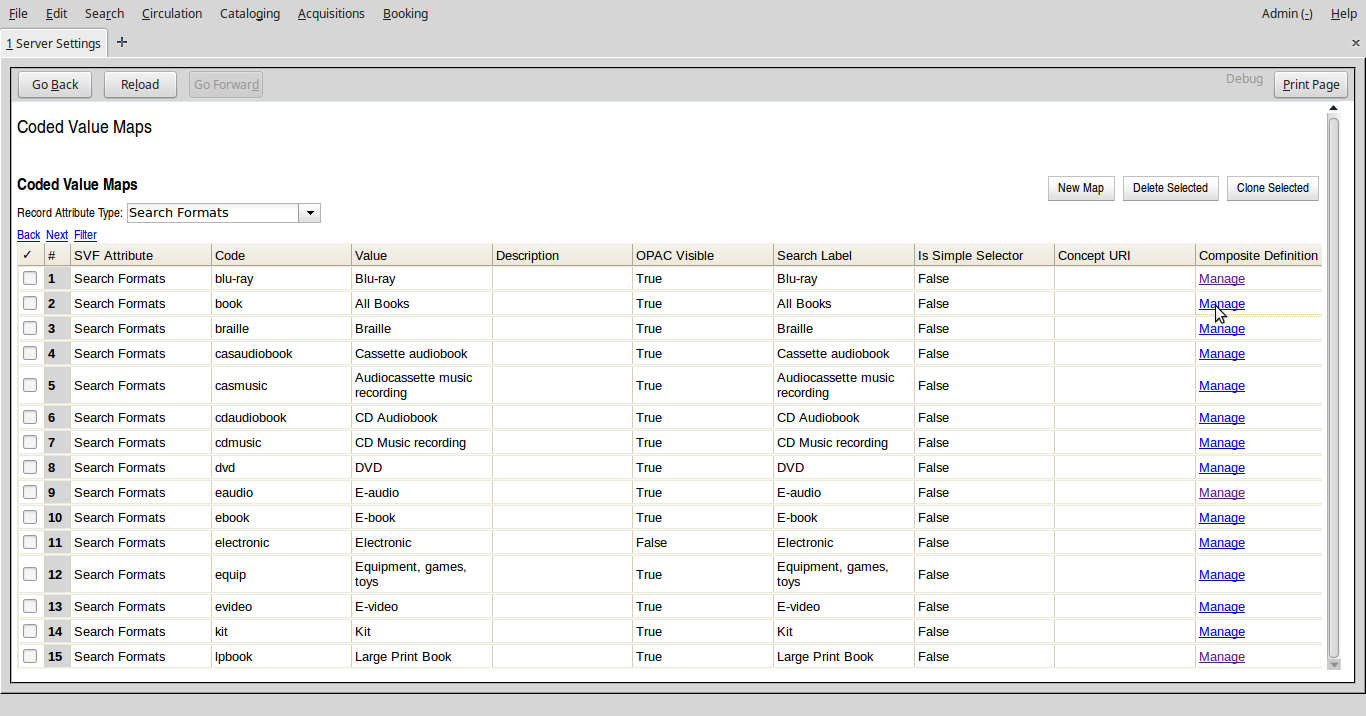Toggle select-all checkmark column header
This screenshot has width=1366, height=716.
(x=28, y=255)
